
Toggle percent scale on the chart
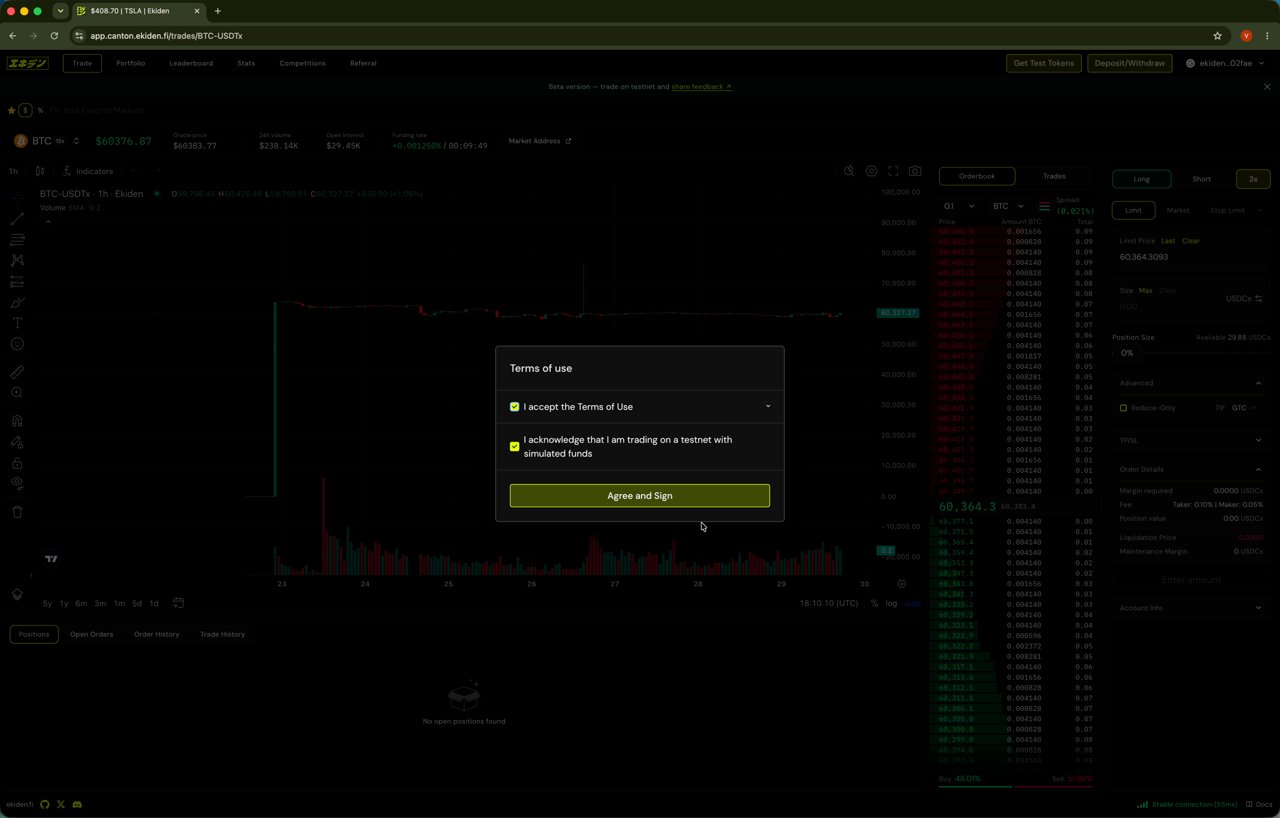point(874,604)
